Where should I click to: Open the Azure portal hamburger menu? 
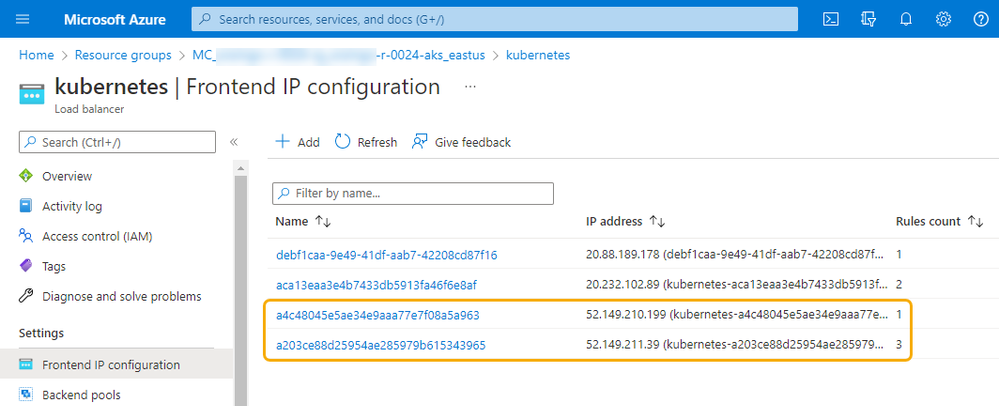tap(24, 19)
